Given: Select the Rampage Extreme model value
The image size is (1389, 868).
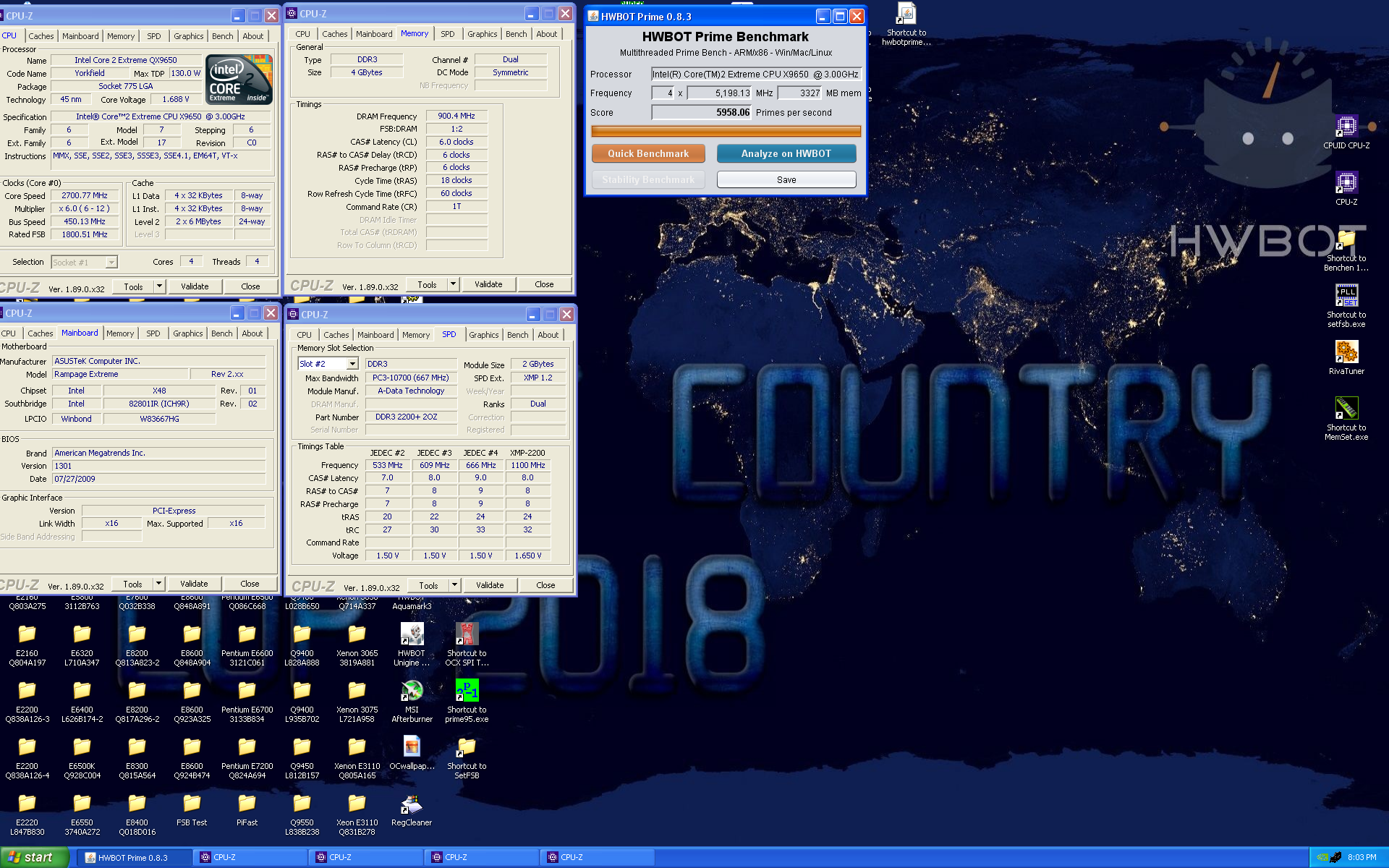Looking at the screenshot, I should pos(120,374).
